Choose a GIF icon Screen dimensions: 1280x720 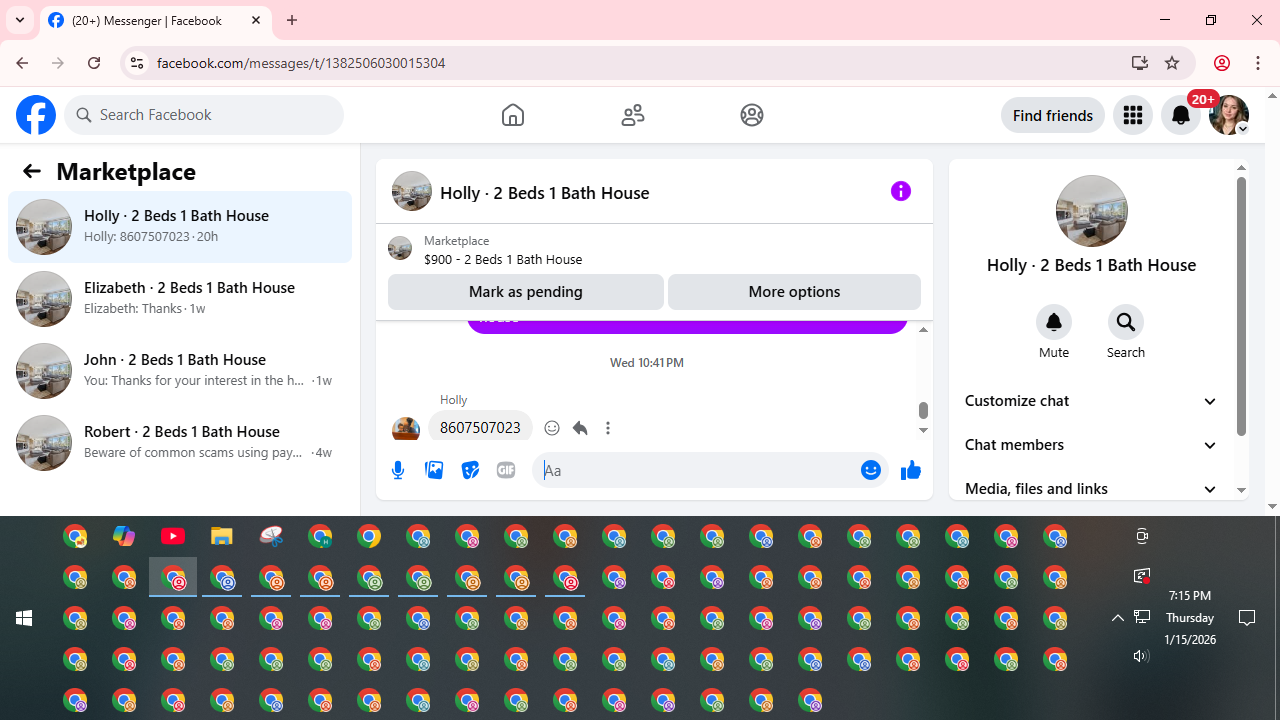[506, 470]
